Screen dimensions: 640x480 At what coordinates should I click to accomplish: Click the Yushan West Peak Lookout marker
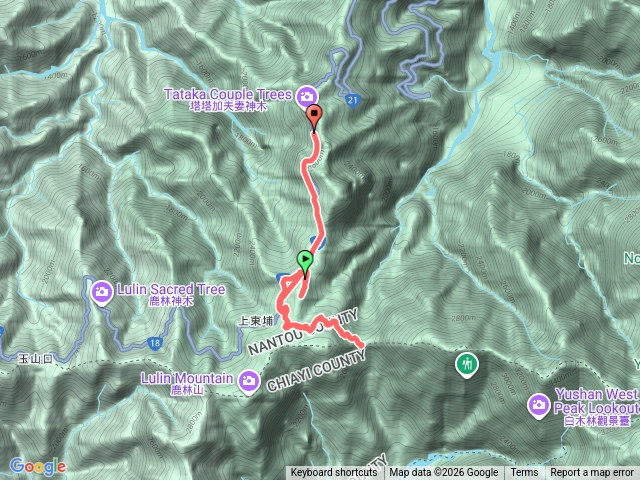pos(538,405)
